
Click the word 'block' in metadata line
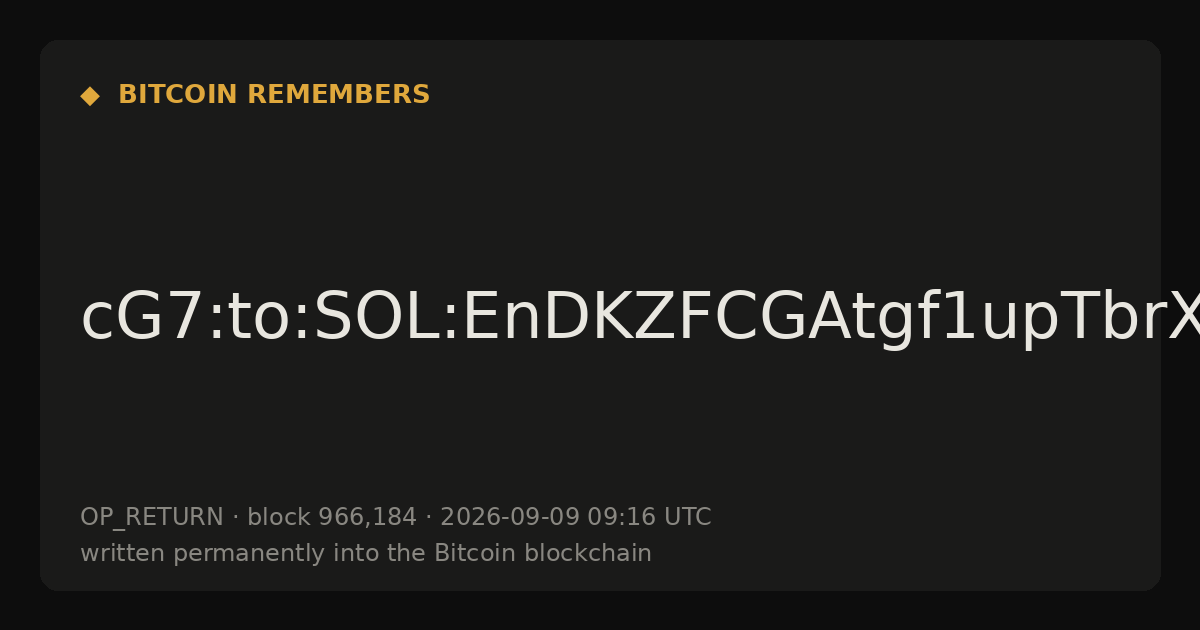279,517
